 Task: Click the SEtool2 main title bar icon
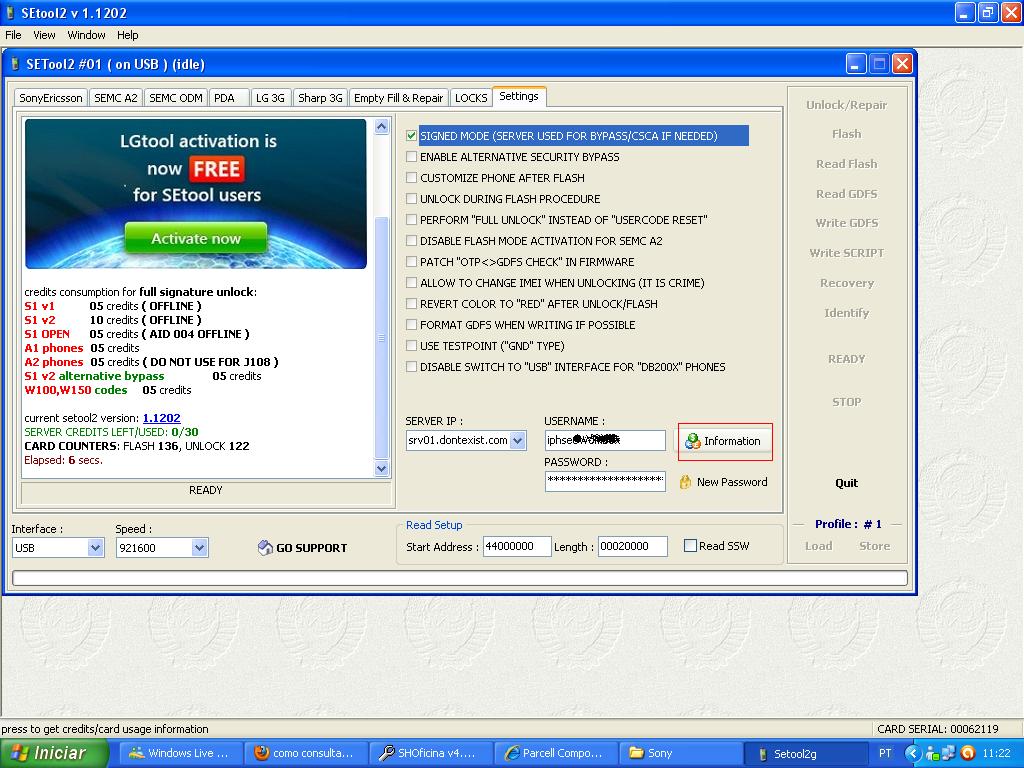10,12
